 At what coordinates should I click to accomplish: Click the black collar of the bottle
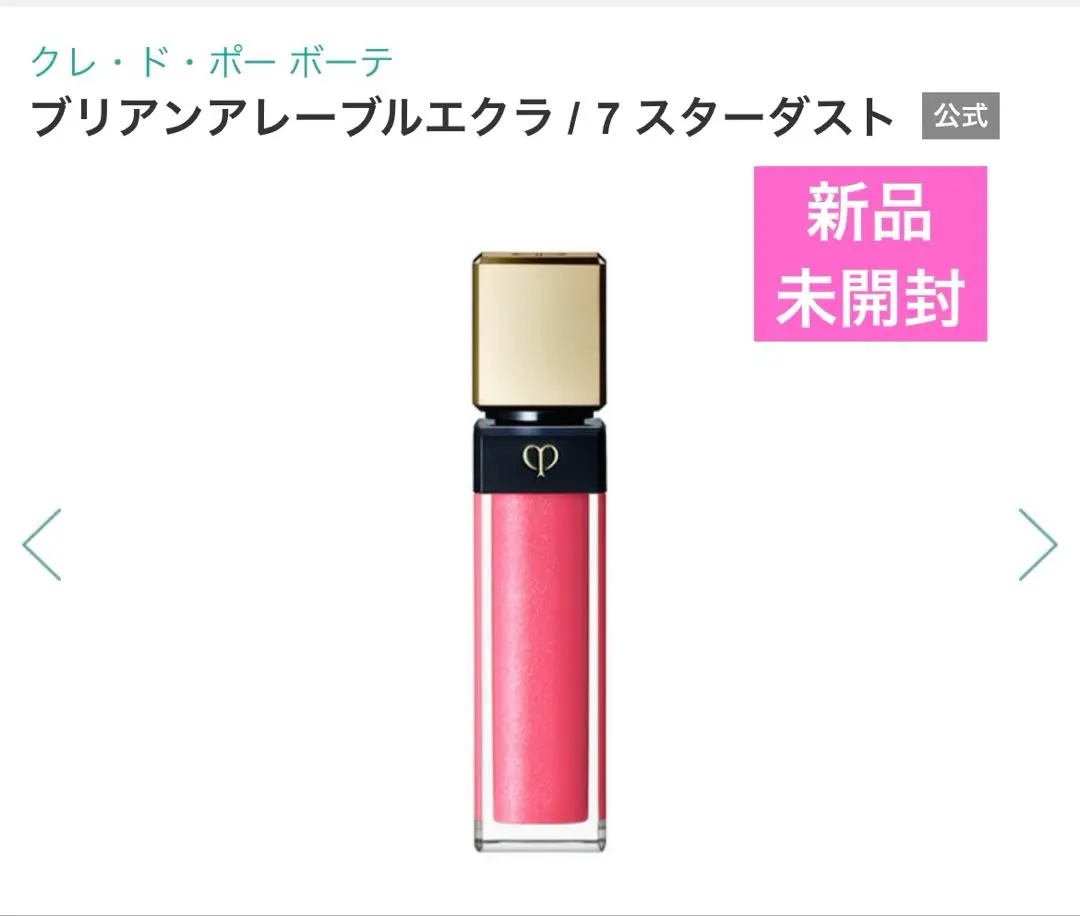[x=539, y=455]
